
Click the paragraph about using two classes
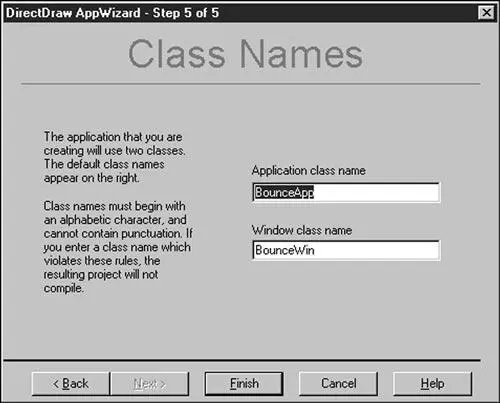point(114,157)
